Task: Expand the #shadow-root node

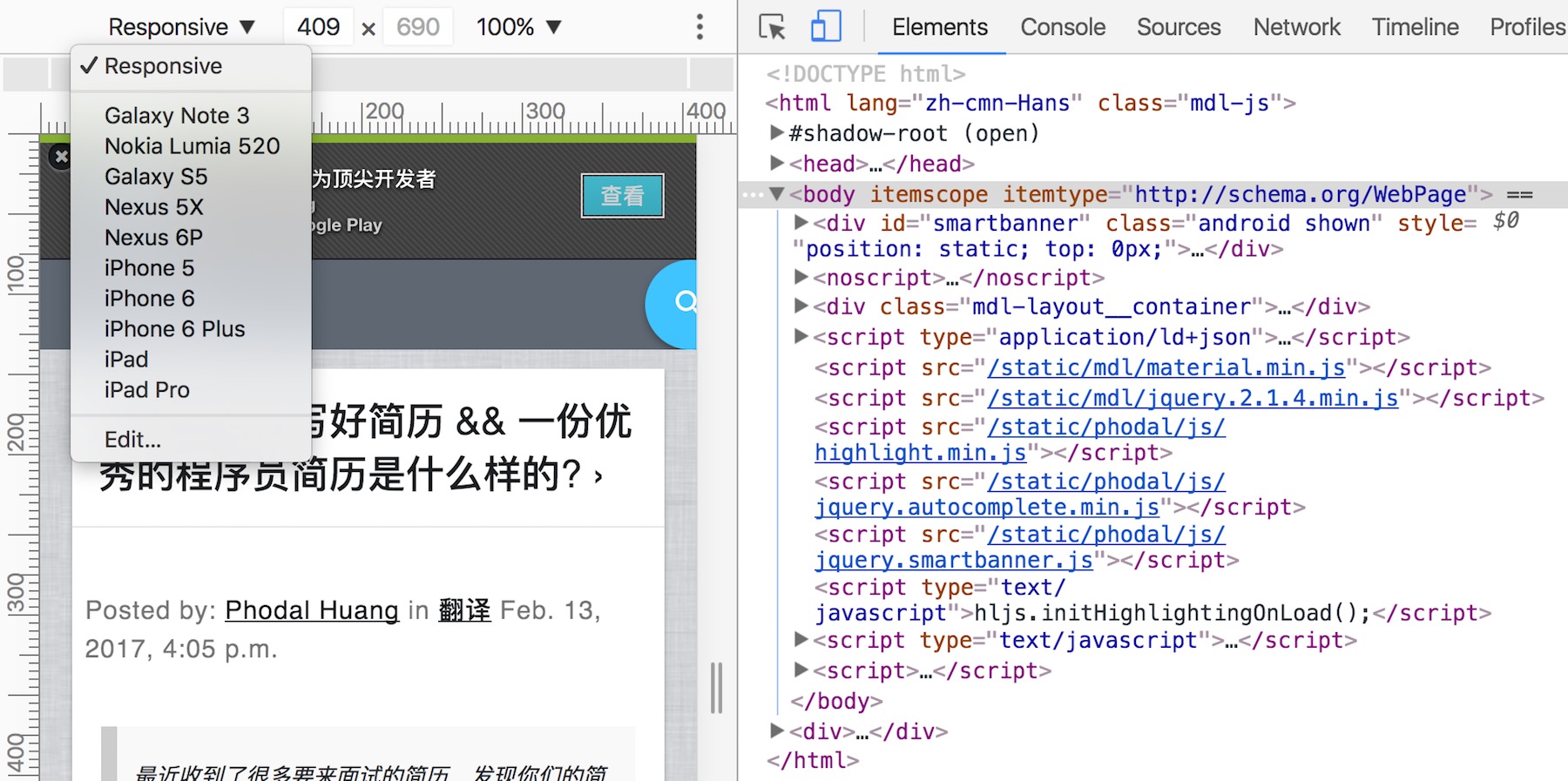Action: coord(777,133)
